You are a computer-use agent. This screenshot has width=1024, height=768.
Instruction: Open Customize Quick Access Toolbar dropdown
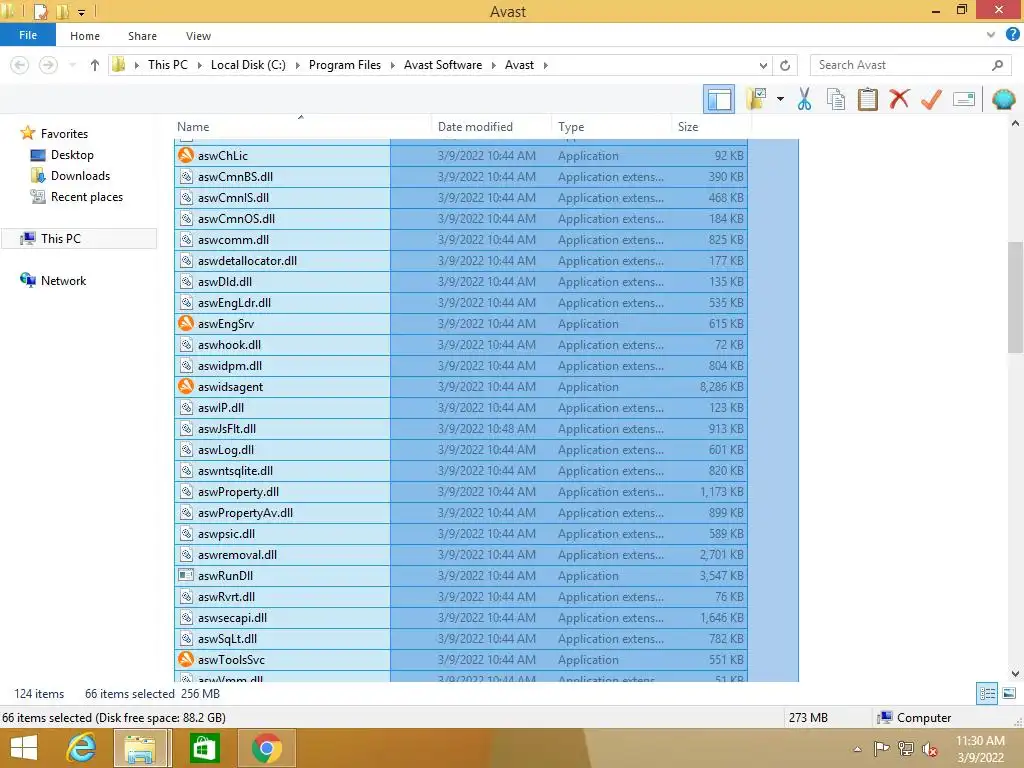pos(82,12)
